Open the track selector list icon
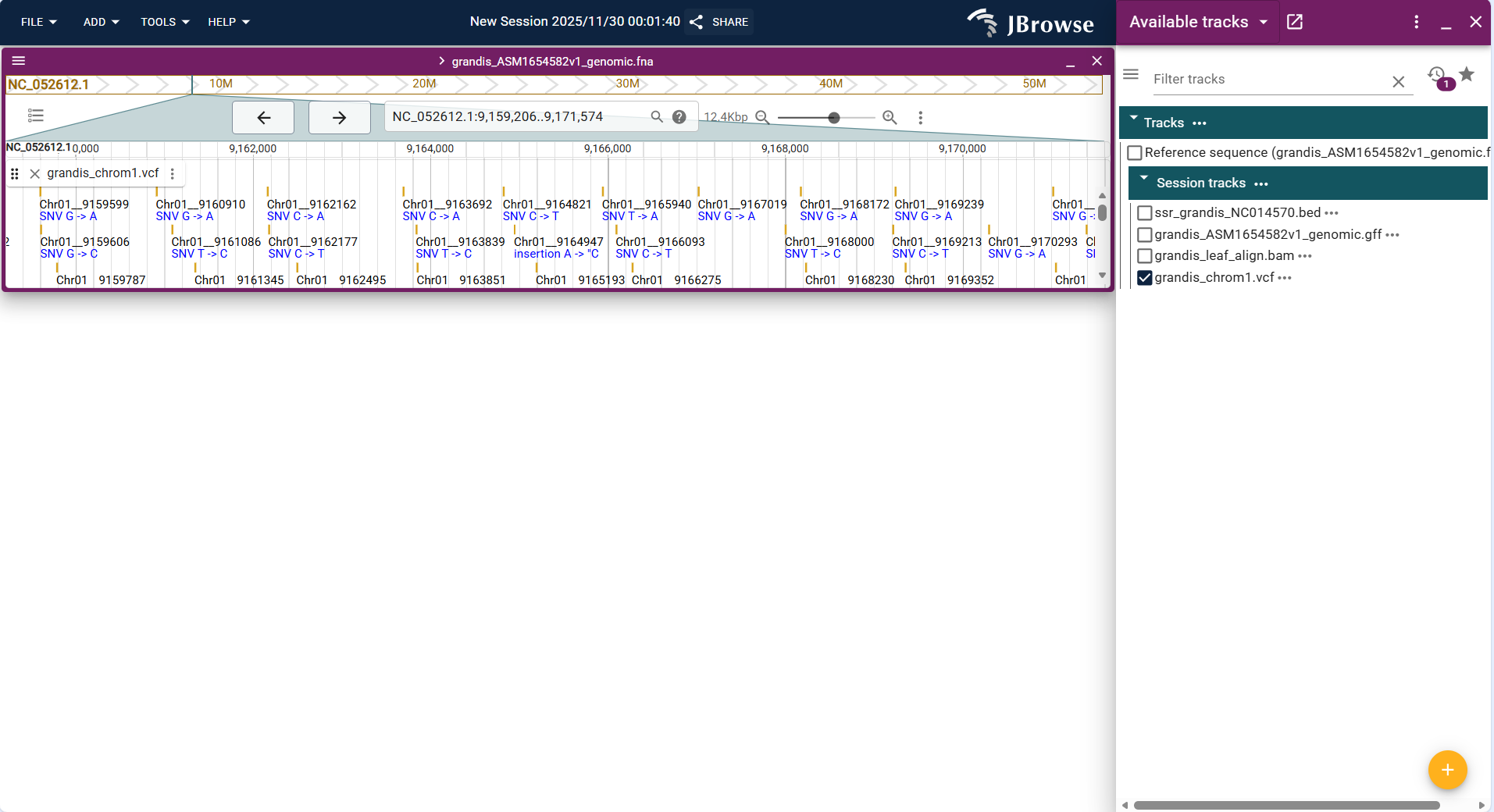This screenshot has height=812, width=1494. click(35, 116)
